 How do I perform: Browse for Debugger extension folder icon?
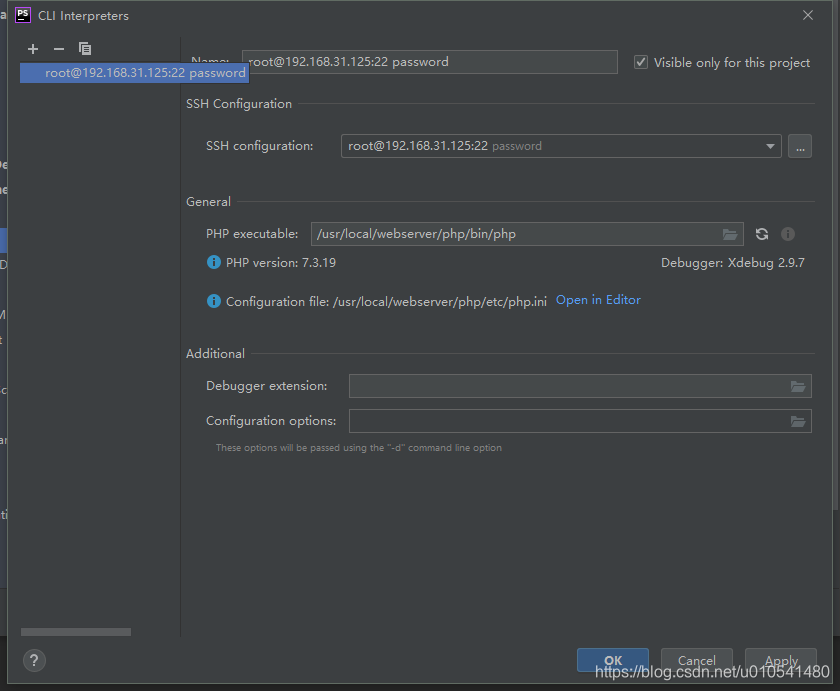click(798, 386)
